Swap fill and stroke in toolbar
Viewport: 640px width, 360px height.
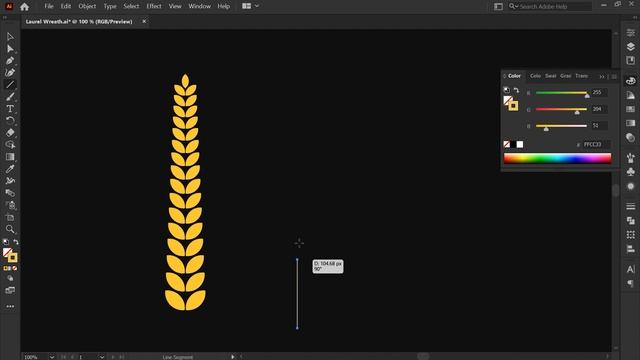[16, 242]
